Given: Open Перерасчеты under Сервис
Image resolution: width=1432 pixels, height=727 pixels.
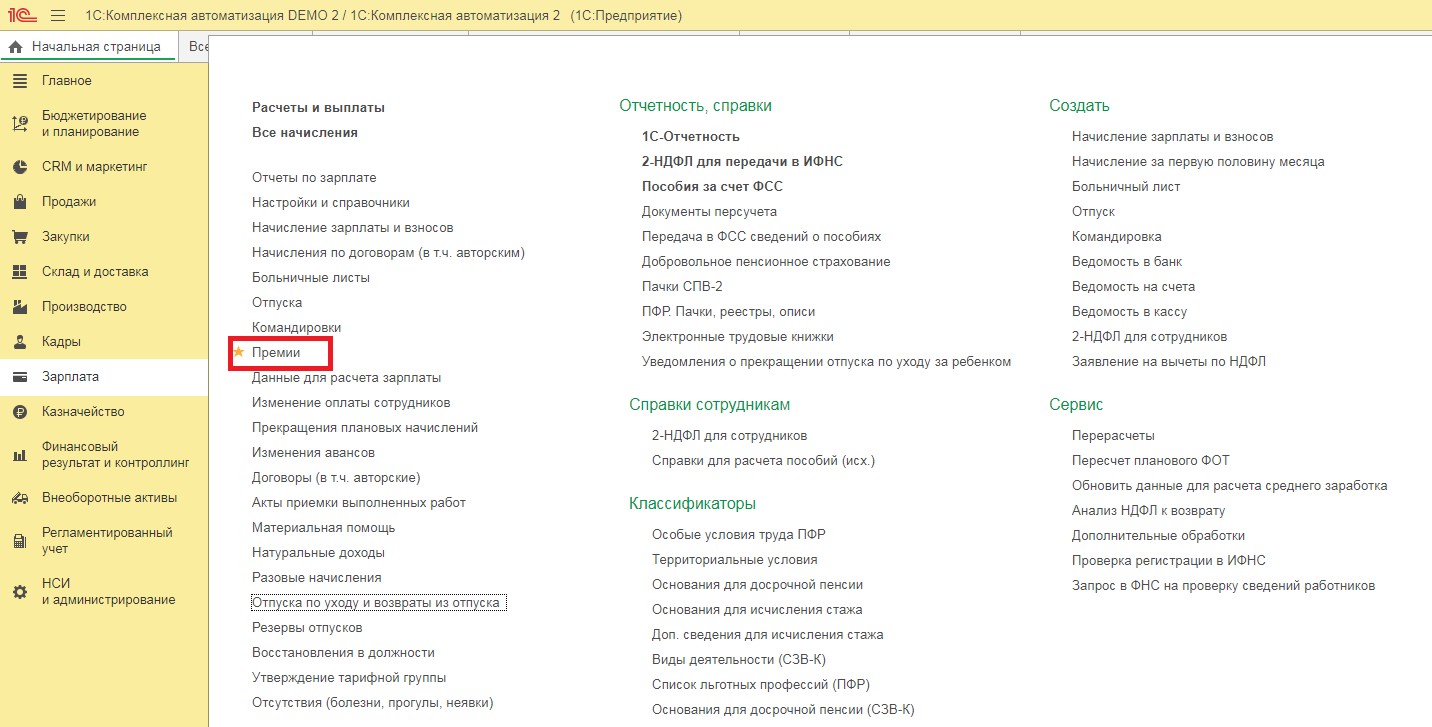Looking at the screenshot, I should 1113,436.
